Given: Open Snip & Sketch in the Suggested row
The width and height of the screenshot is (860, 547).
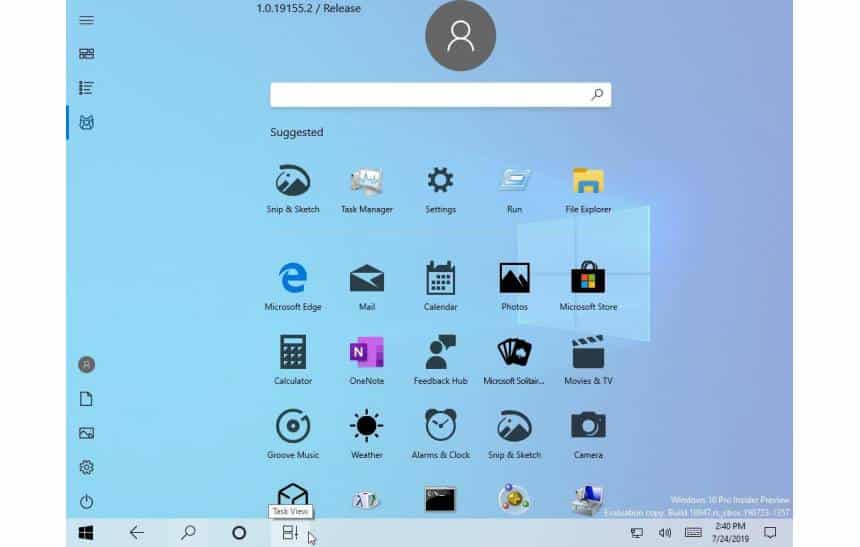Looking at the screenshot, I should click(293, 188).
